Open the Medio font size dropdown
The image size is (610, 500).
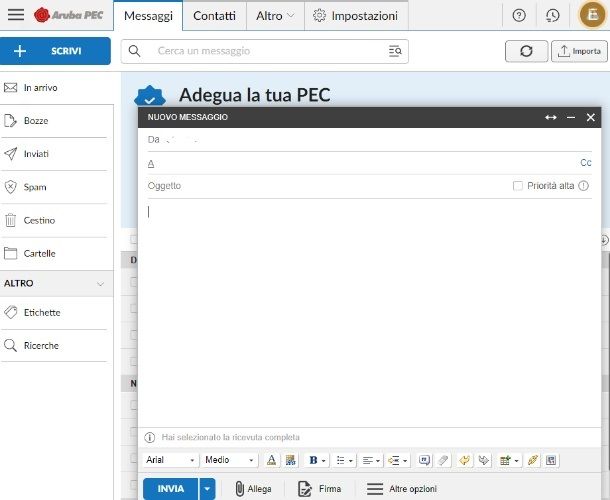230,460
